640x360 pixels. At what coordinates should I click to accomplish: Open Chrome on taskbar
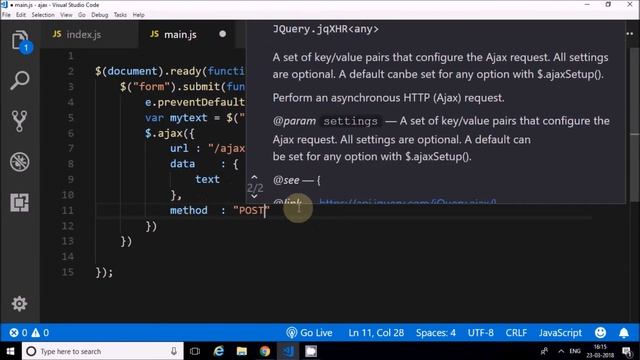pyautogui.click(x=265, y=351)
